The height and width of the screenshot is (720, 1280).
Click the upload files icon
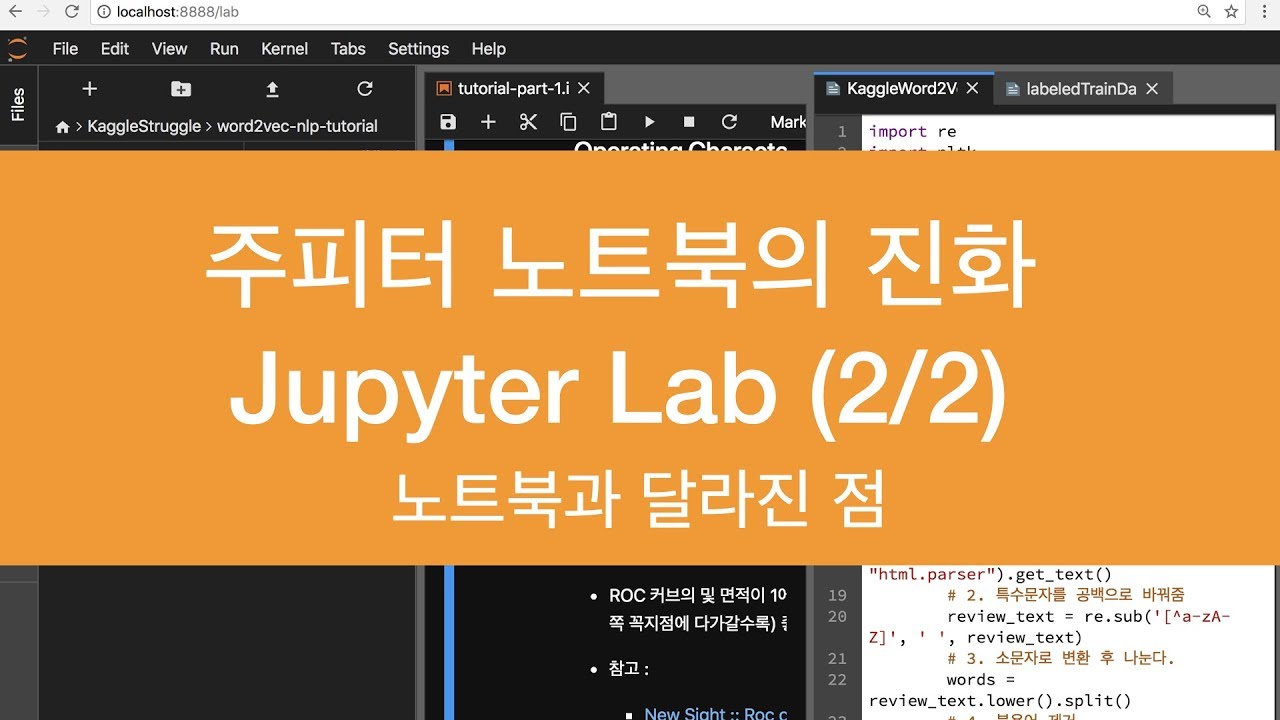coord(272,89)
